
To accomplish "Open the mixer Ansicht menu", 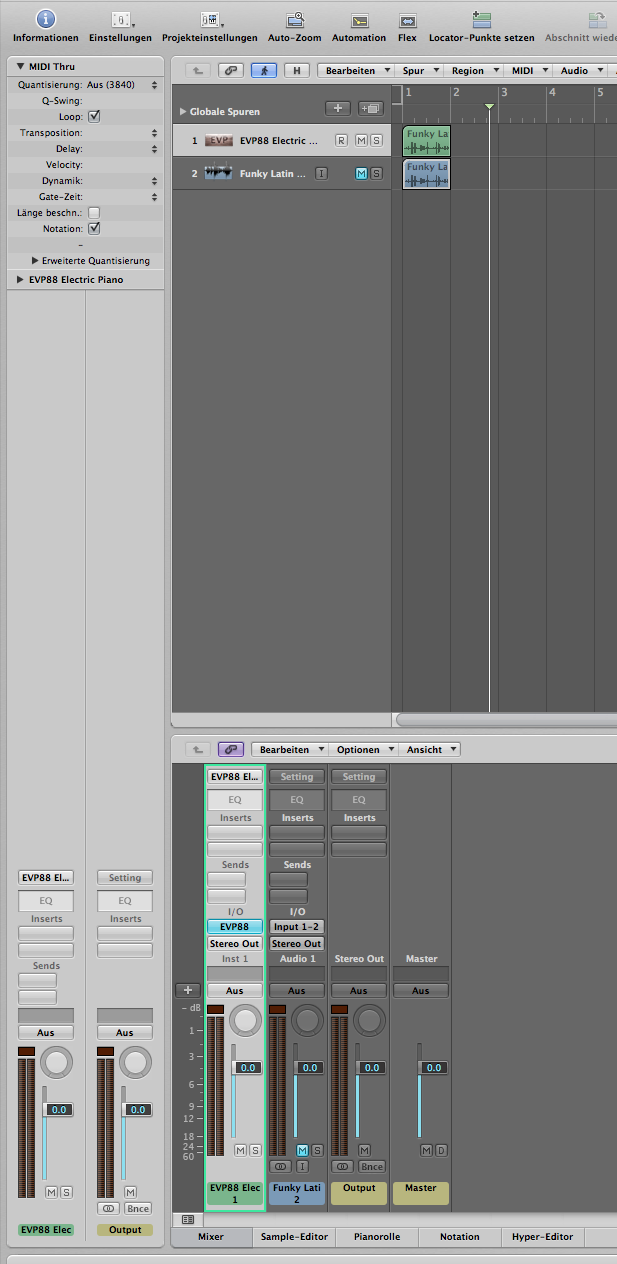I will click(431, 749).
